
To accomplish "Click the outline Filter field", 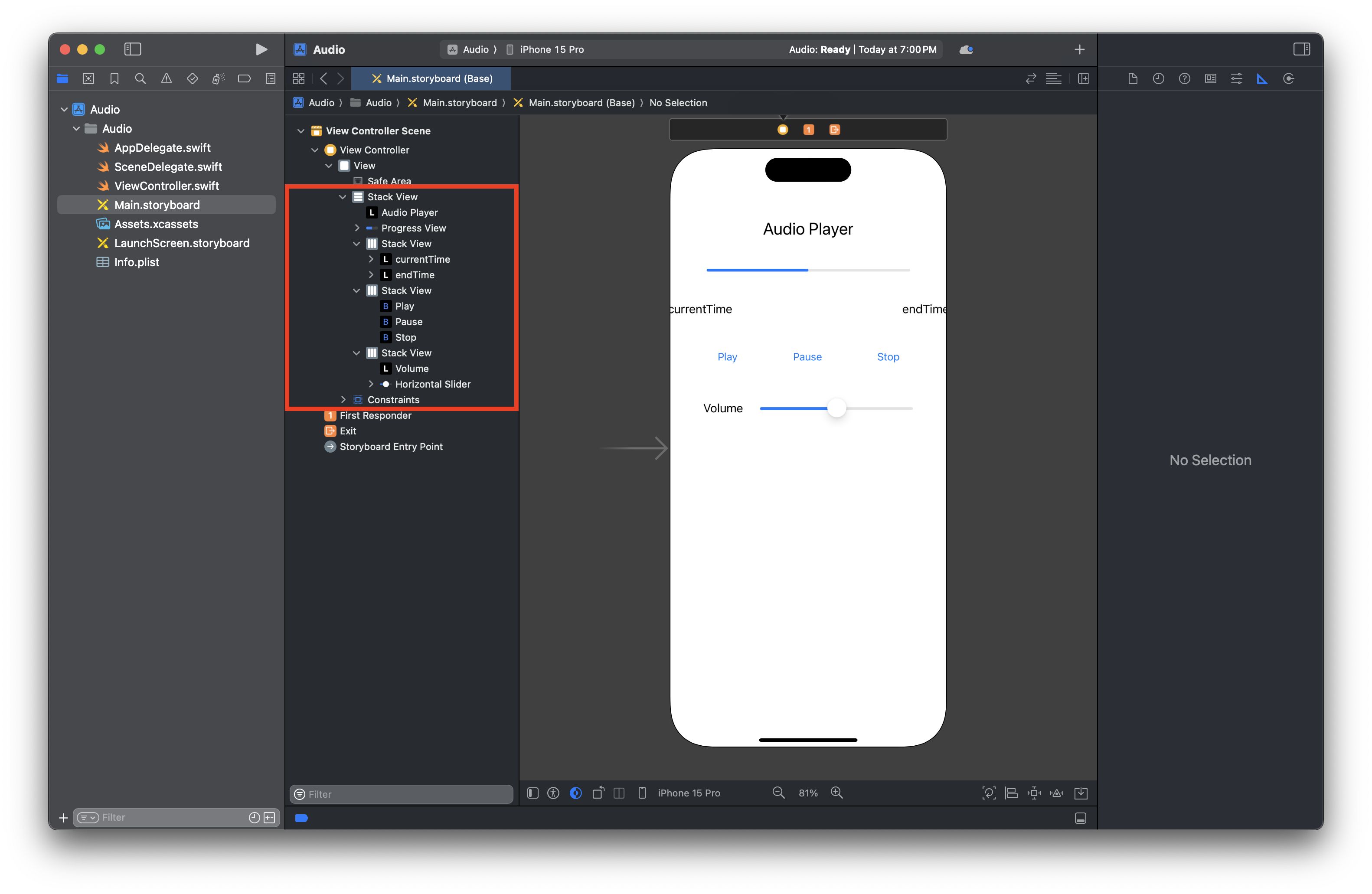I will (404, 794).
